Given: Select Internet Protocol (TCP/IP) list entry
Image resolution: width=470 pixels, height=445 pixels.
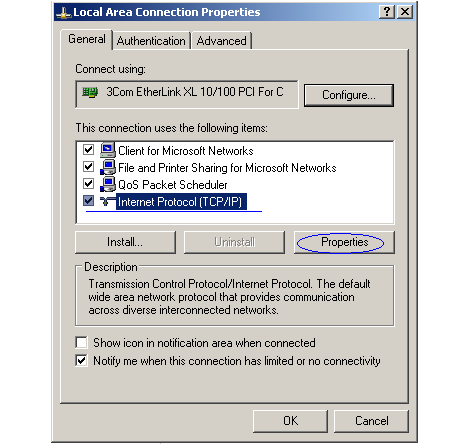Looking at the screenshot, I should [180, 202].
